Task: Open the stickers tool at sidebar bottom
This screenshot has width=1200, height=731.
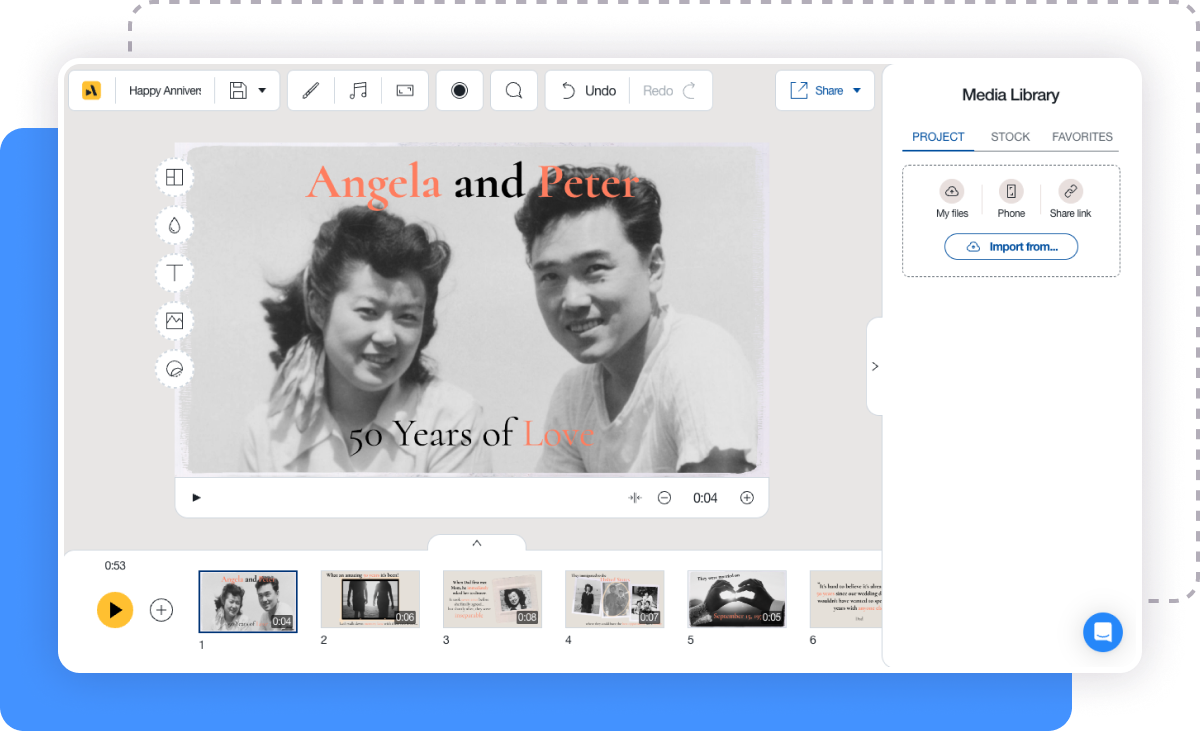Action: pos(174,368)
